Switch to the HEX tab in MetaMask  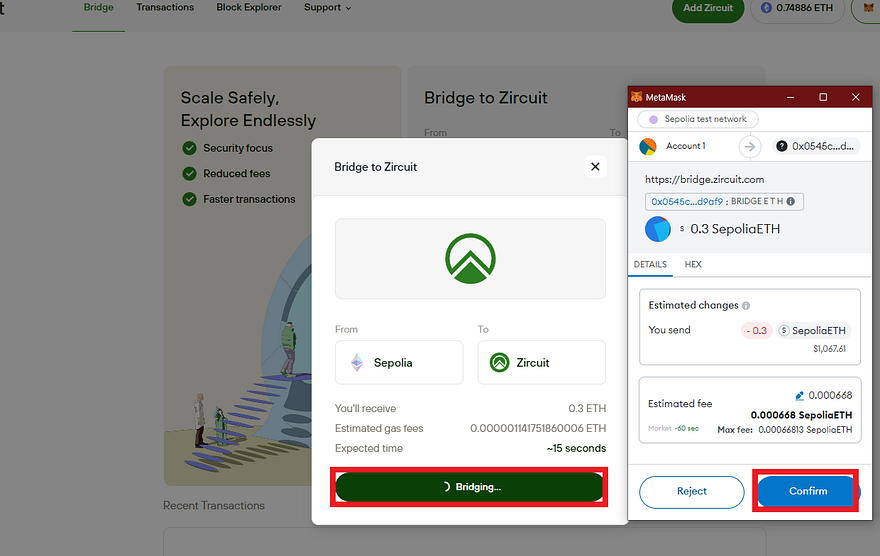coord(693,264)
